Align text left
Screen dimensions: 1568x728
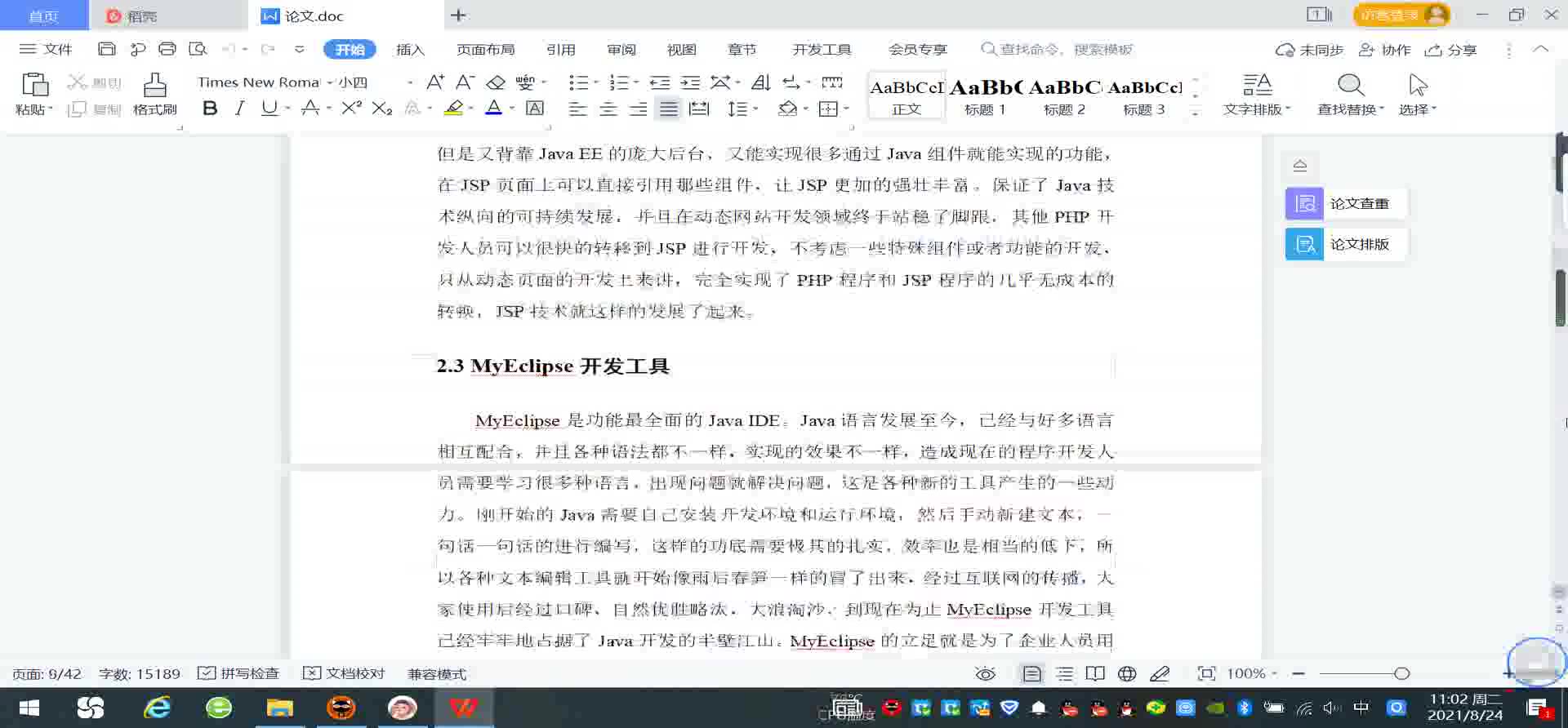(577, 109)
